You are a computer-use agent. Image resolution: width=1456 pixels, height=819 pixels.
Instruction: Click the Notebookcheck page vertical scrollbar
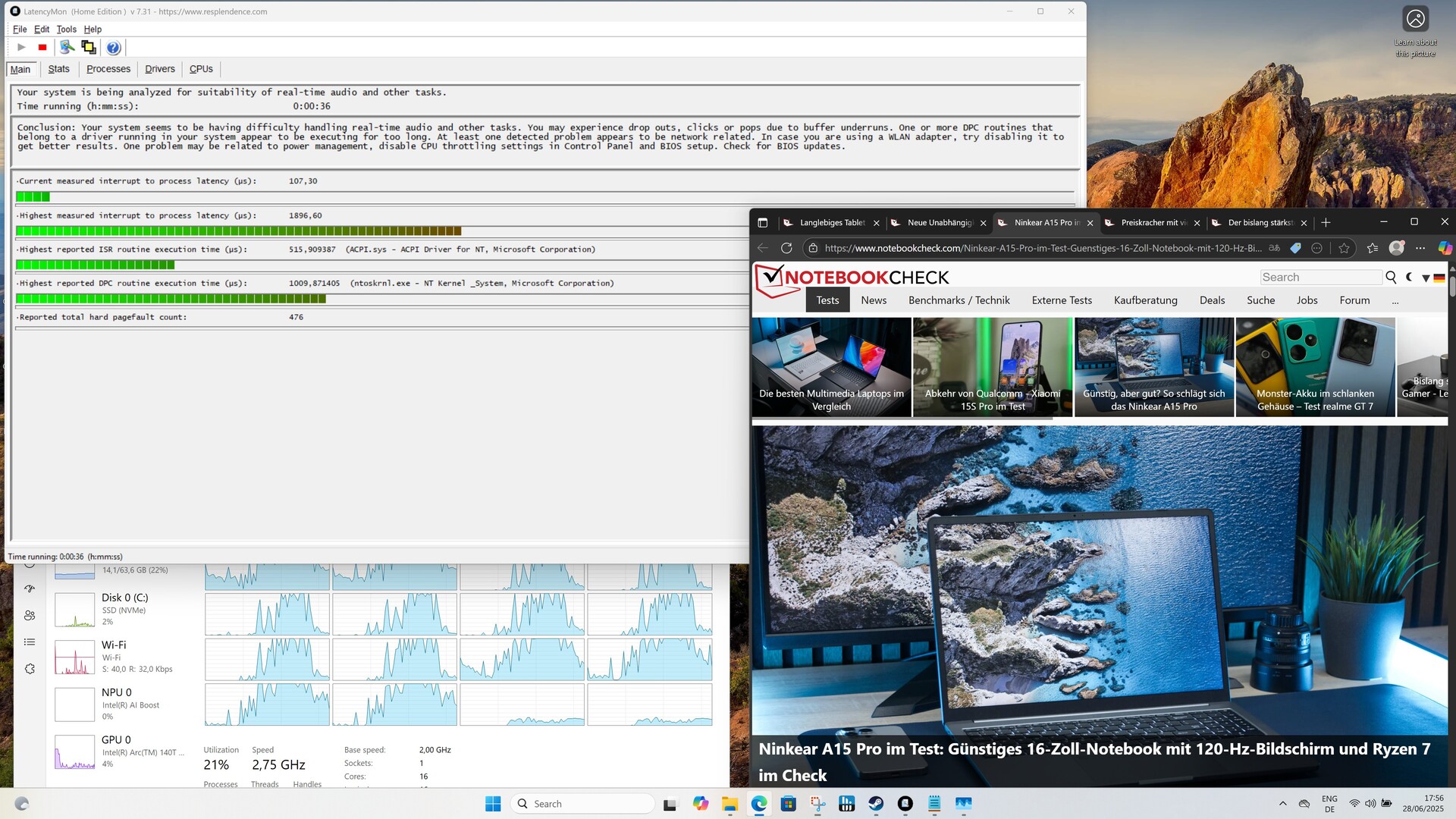[1451, 287]
